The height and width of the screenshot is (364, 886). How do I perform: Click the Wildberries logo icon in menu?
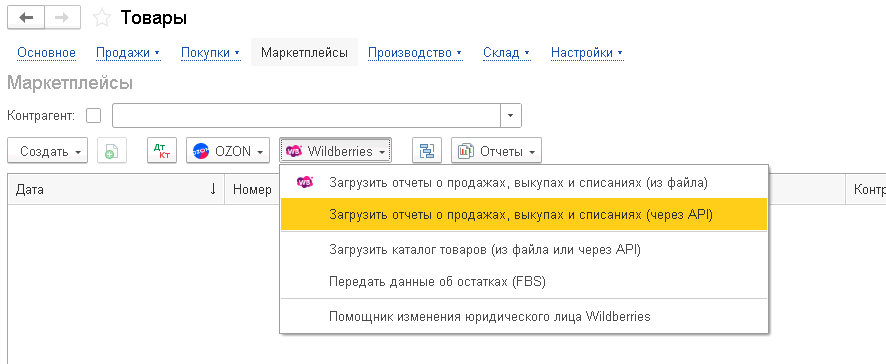click(305, 182)
